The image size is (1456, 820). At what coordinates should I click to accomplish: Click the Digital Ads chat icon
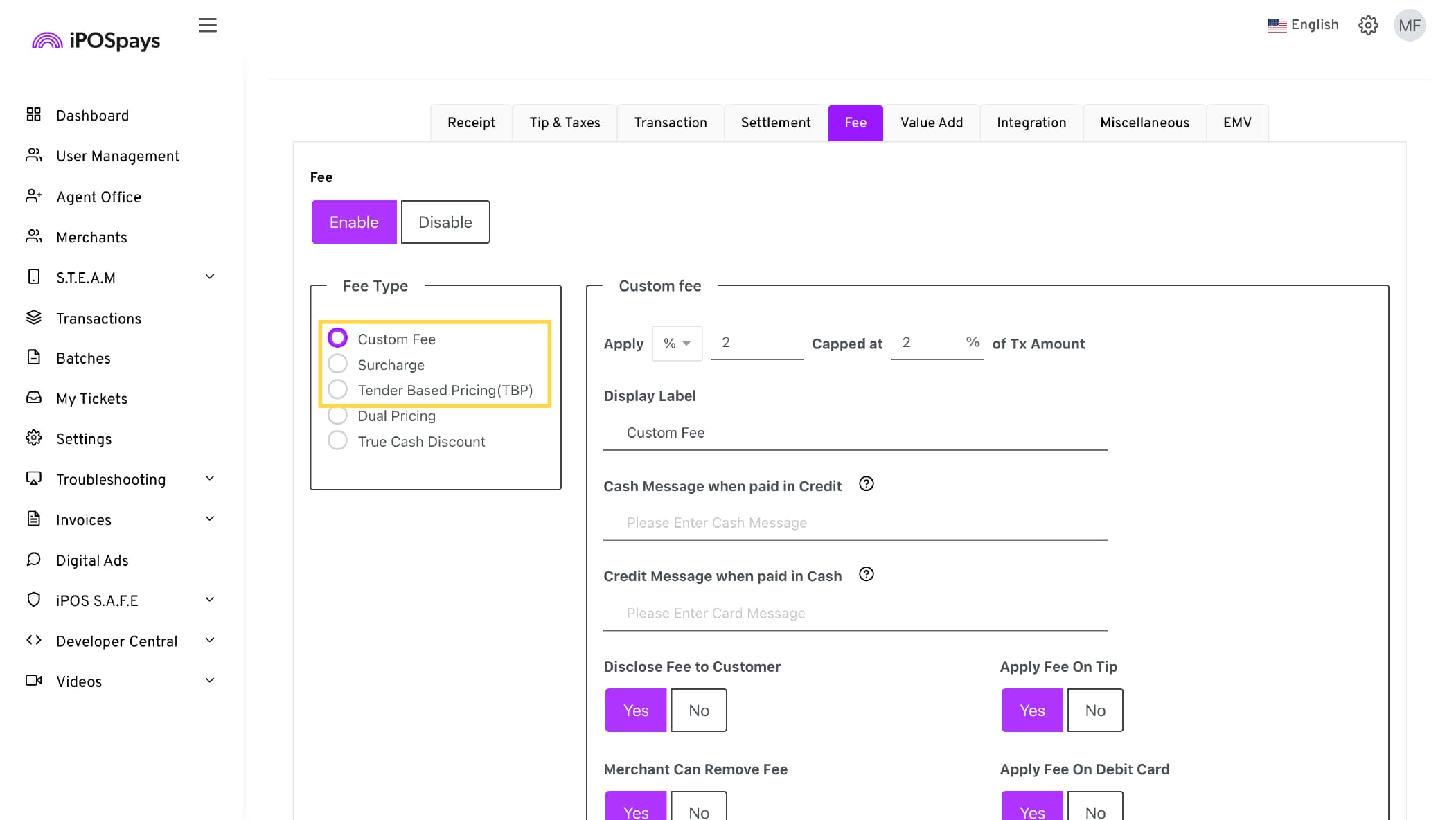click(x=33, y=560)
